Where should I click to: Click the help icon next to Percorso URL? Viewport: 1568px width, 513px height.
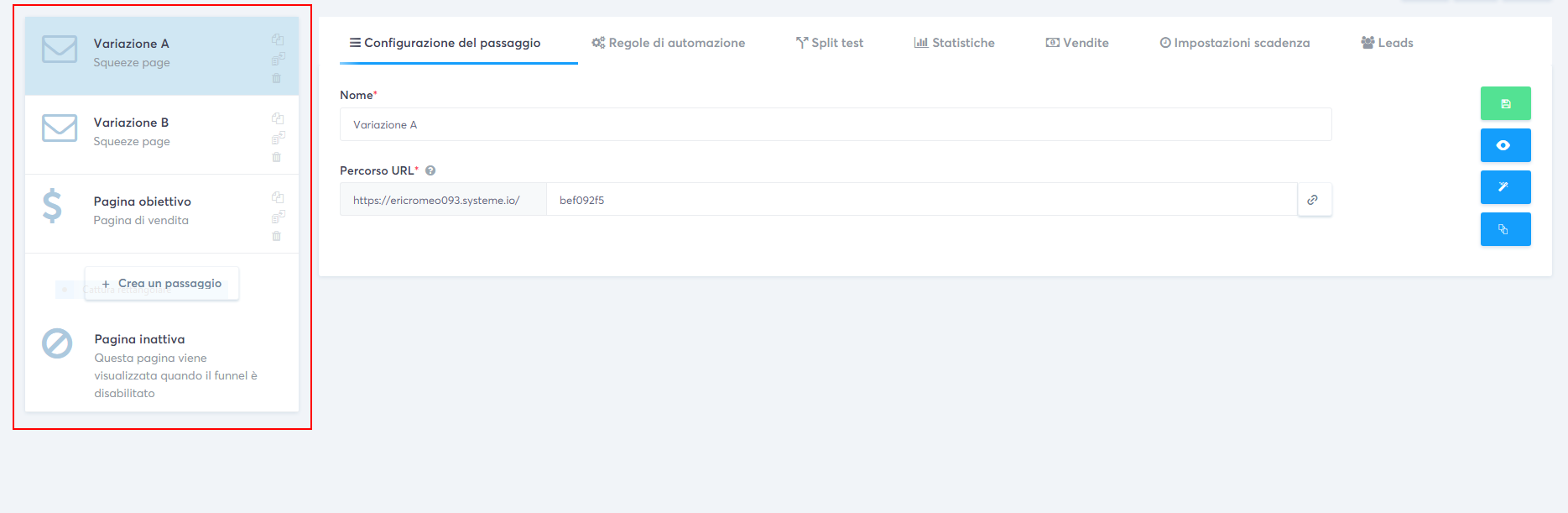click(x=430, y=170)
